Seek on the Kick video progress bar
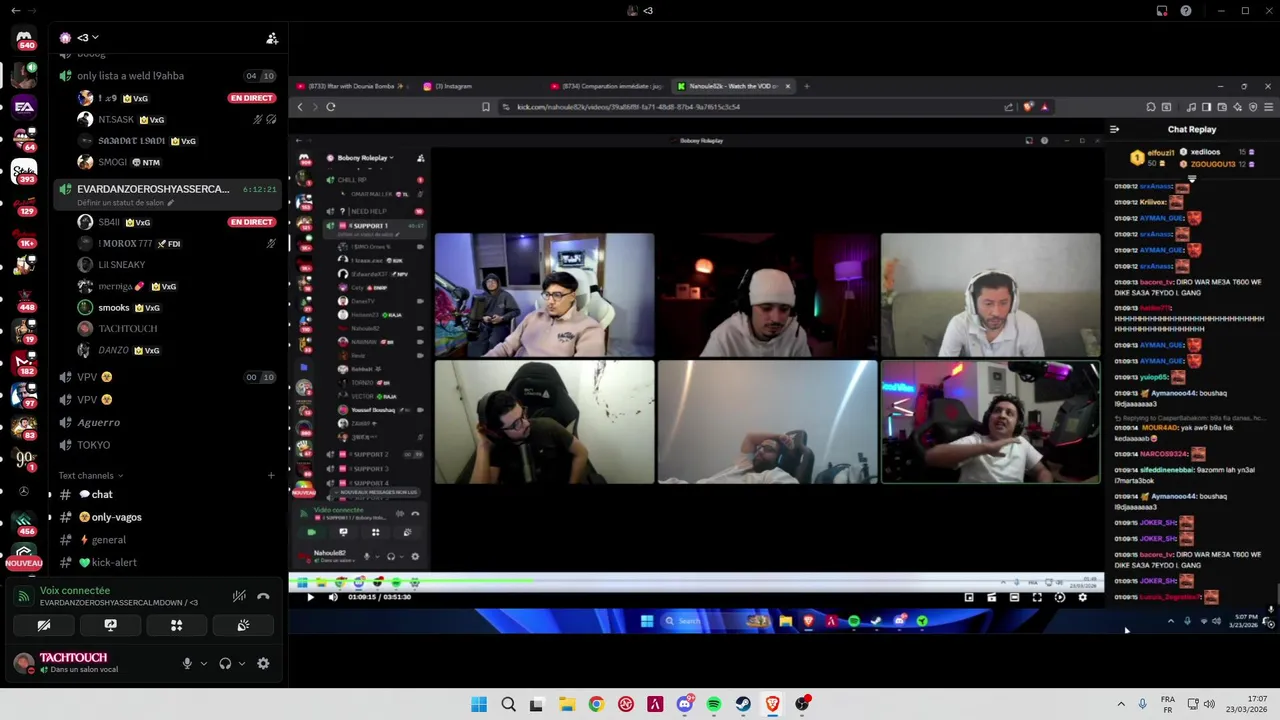This screenshot has width=1280, height=720. click(696, 582)
